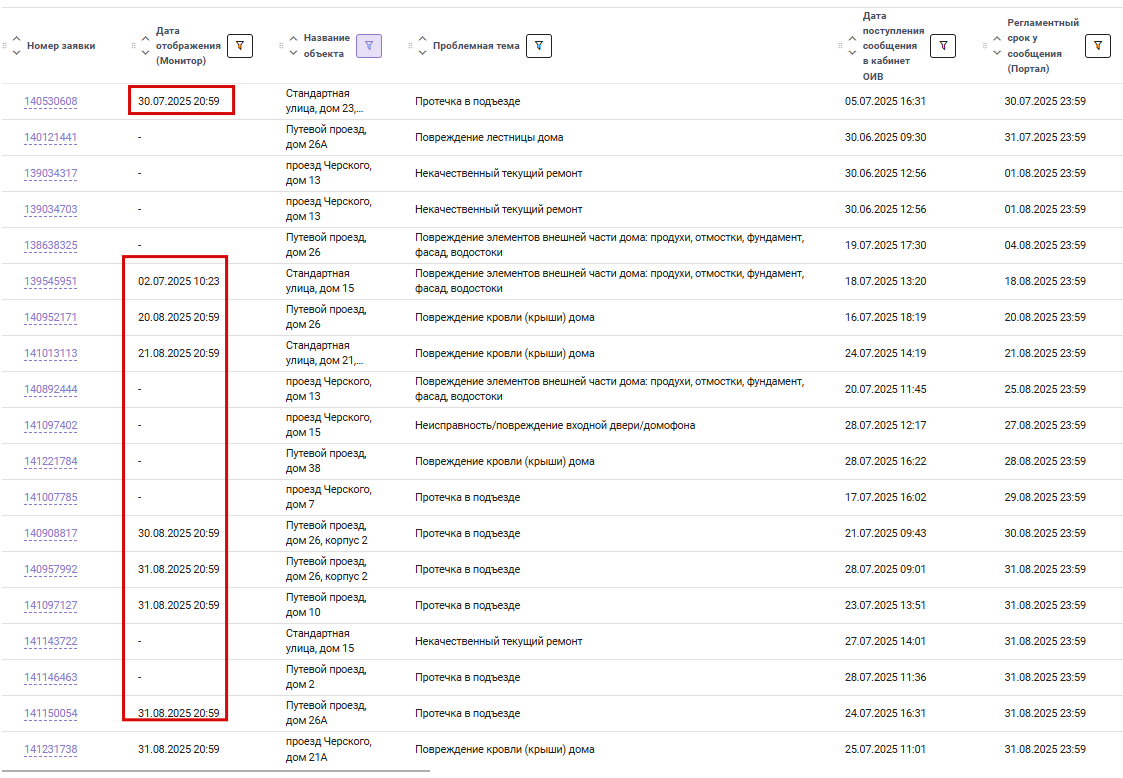The height and width of the screenshot is (778, 1123).
Task: Sort descending Дата отображения (Монитор) arrow
Action: (145, 53)
